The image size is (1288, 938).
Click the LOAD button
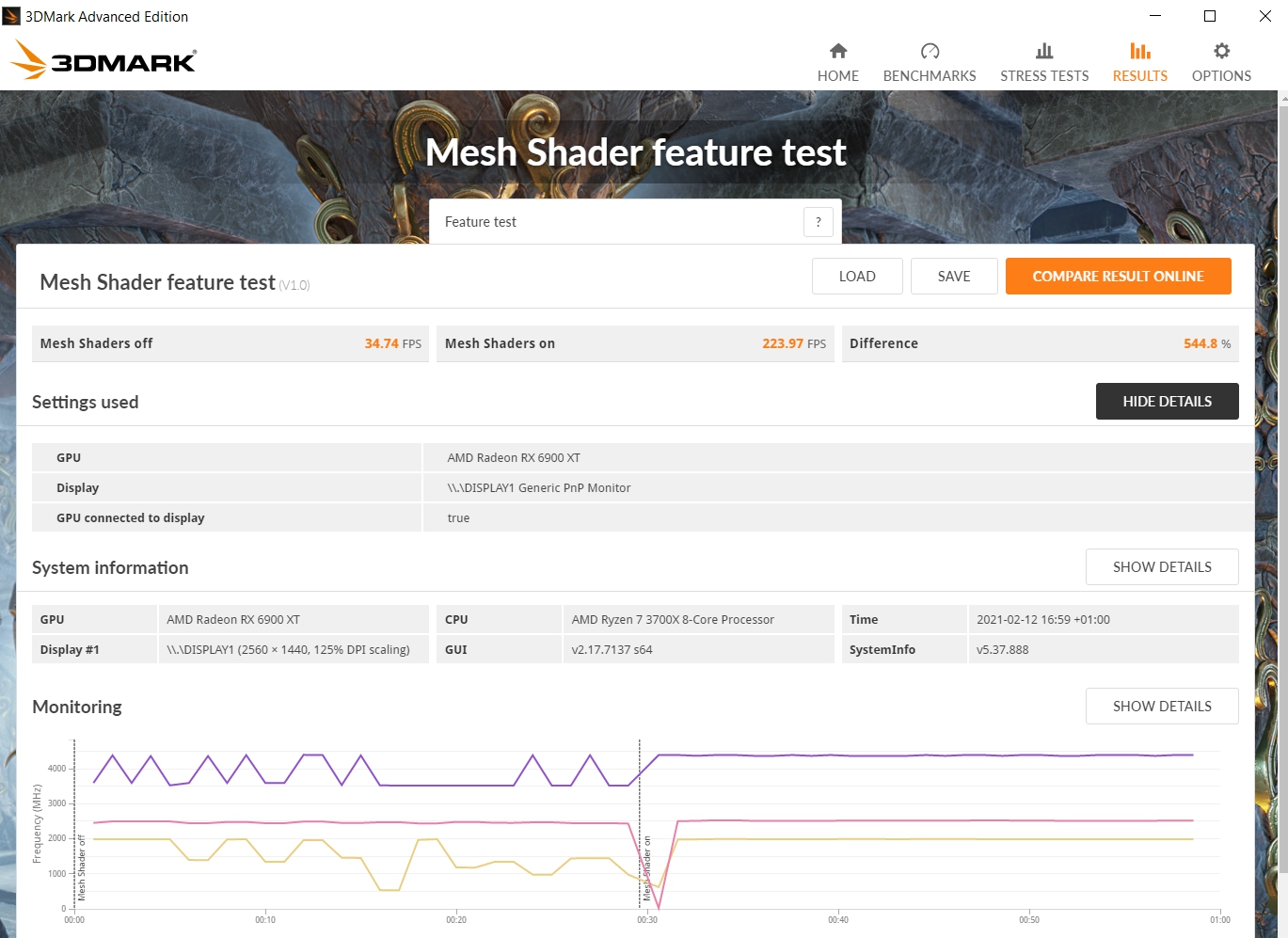coord(857,276)
